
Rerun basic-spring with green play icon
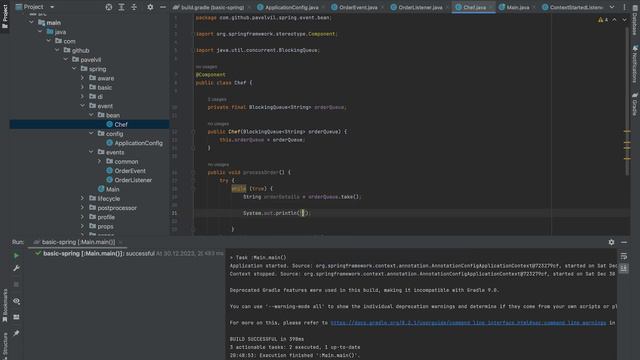click(16, 256)
